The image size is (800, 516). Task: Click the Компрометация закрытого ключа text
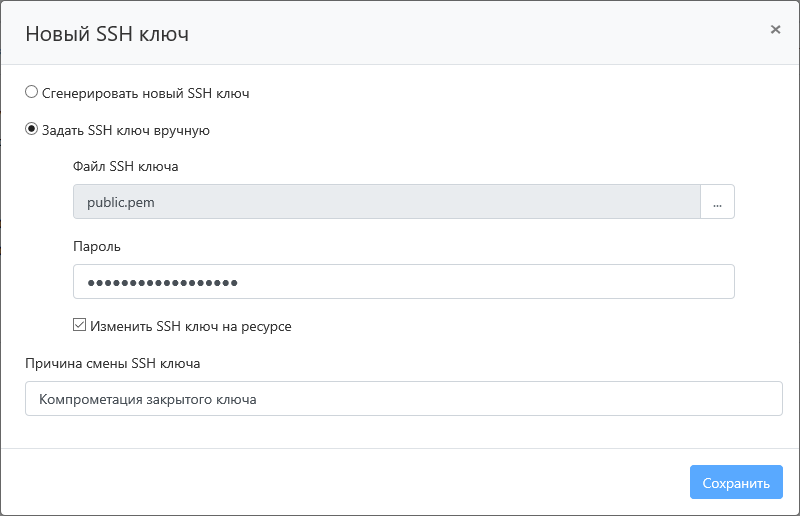(148, 399)
